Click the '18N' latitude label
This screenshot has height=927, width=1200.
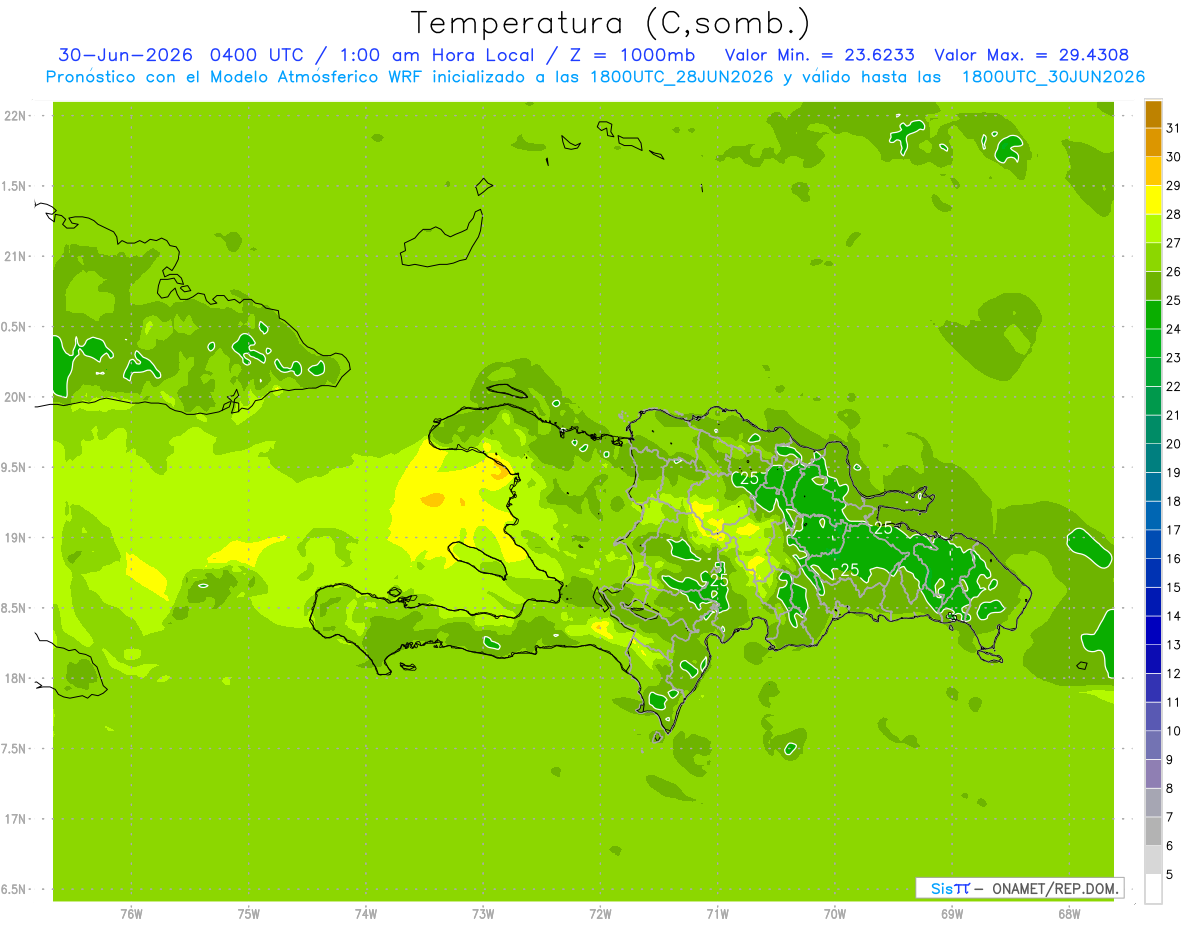(15, 679)
